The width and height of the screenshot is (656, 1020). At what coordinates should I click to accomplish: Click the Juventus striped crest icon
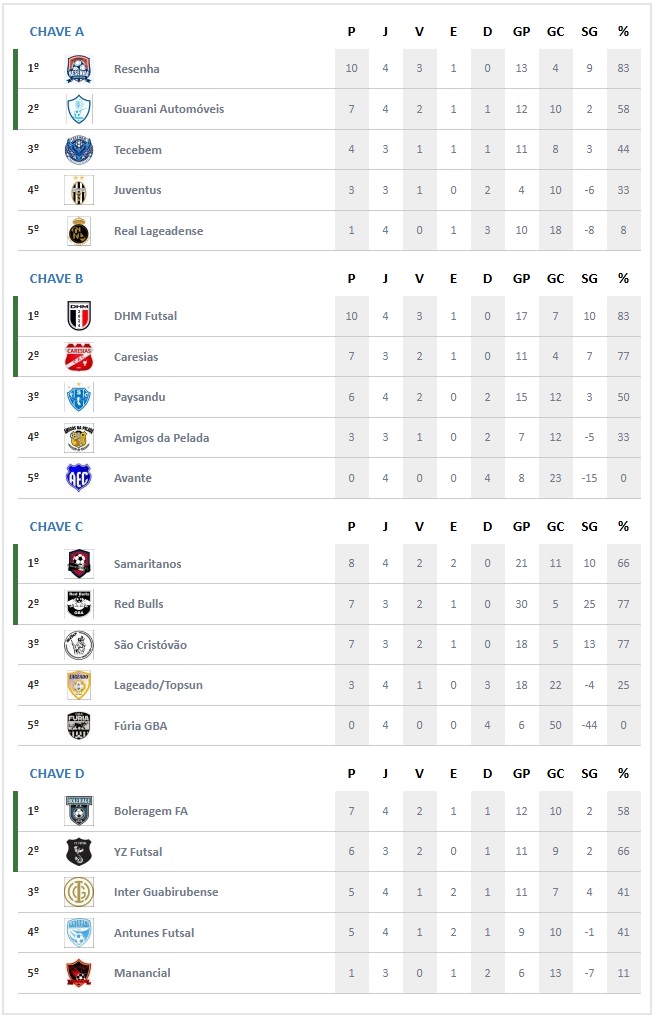pos(79,190)
